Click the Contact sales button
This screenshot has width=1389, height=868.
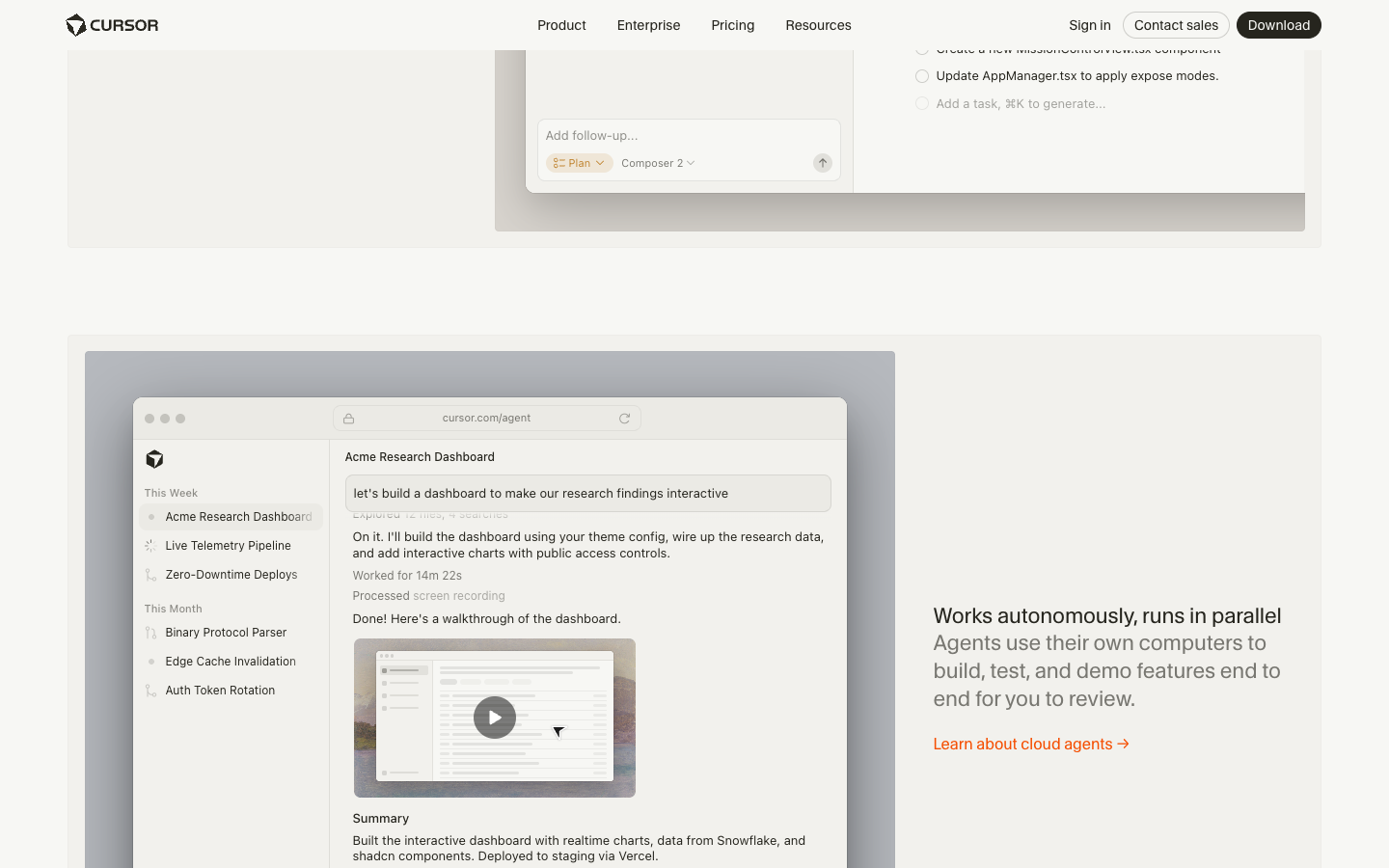[1176, 25]
